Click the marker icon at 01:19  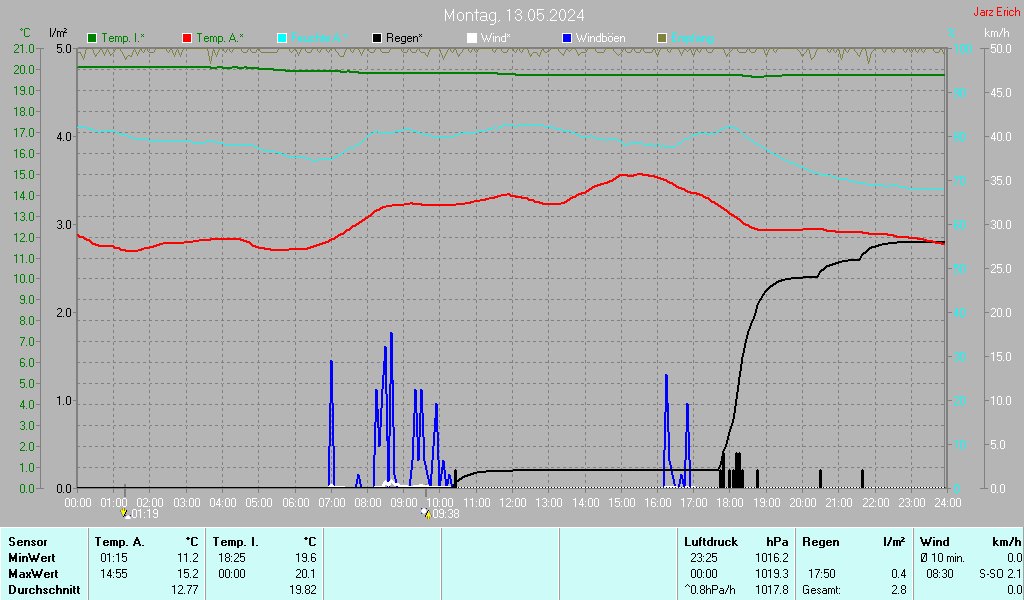[126, 513]
